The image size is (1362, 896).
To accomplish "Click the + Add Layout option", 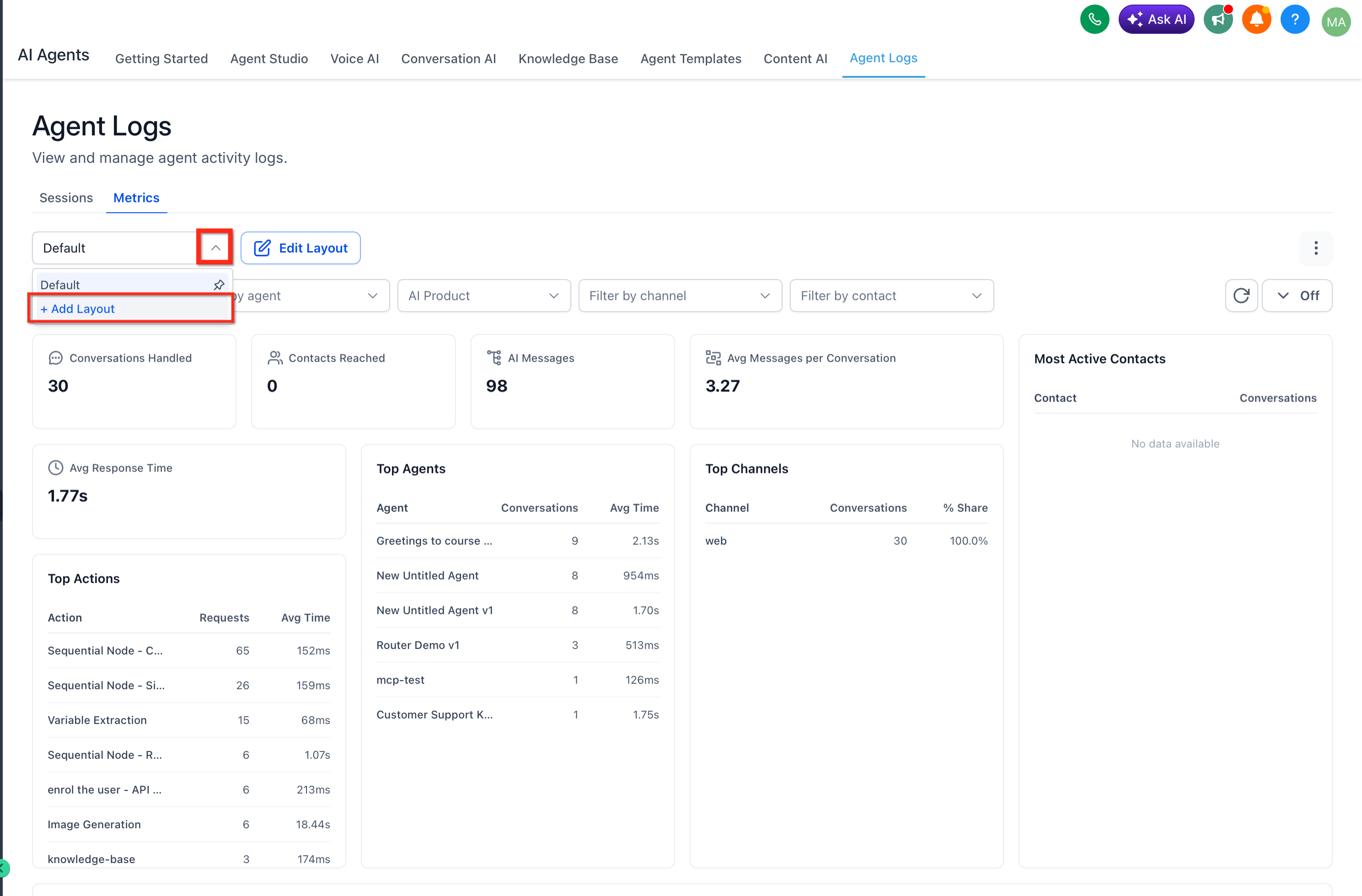I will click(x=77, y=309).
